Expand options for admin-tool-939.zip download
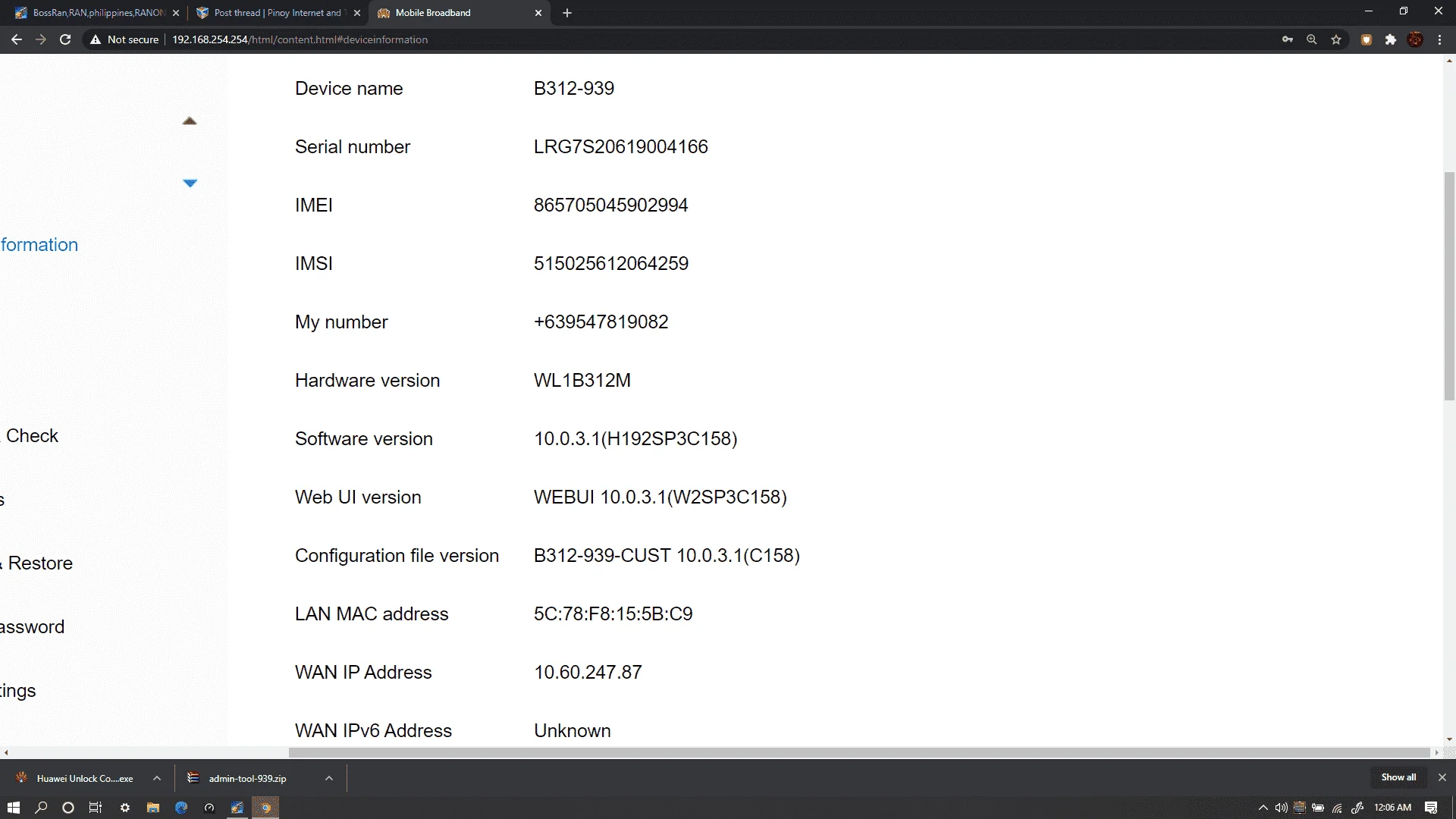The height and width of the screenshot is (819, 1456). [x=329, y=778]
